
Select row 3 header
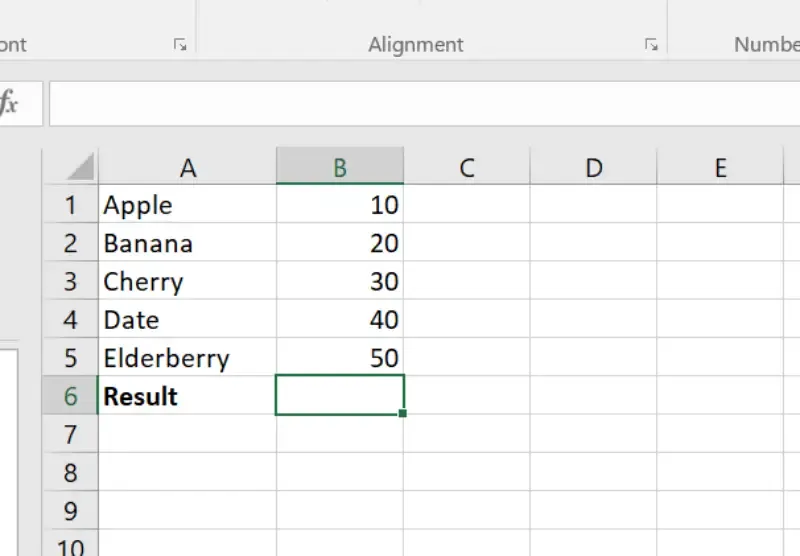[70, 282]
